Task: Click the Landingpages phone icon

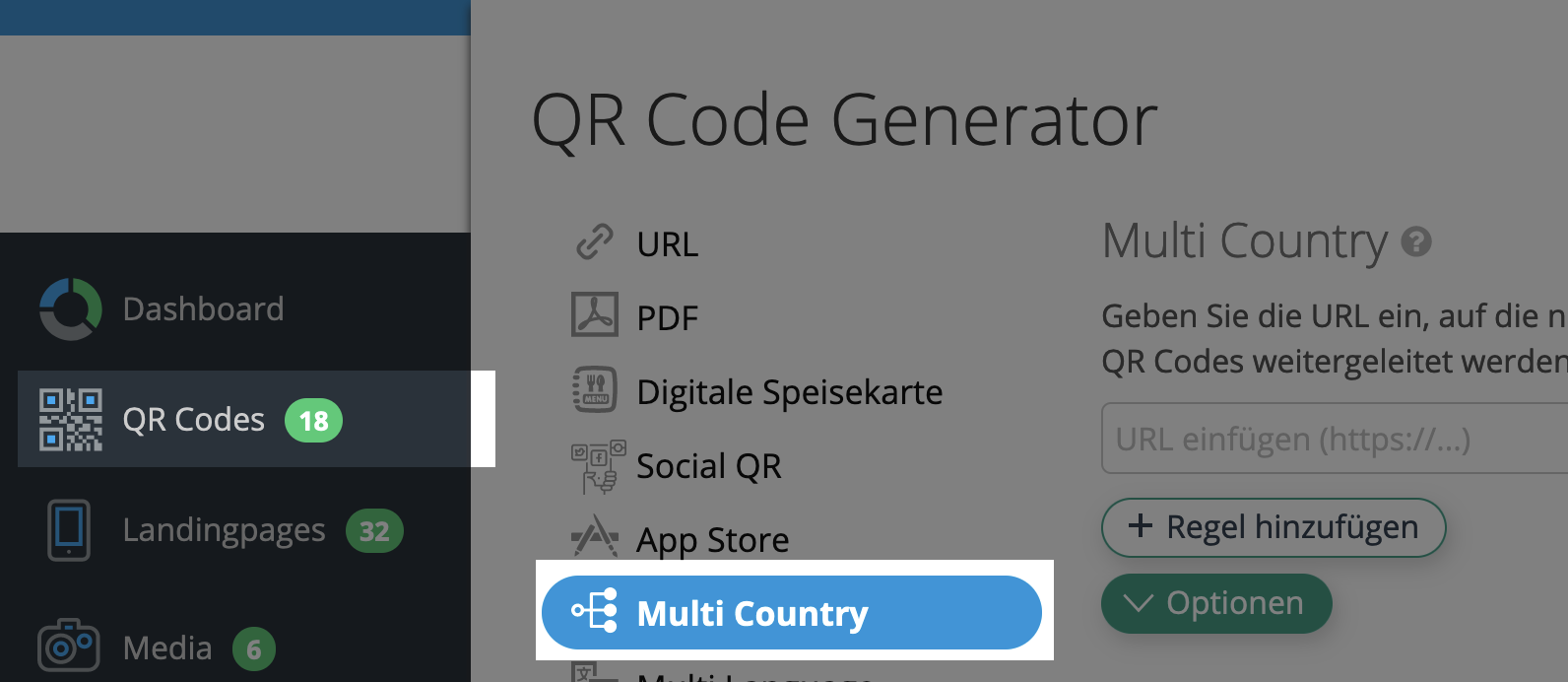Action: (67, 530)
